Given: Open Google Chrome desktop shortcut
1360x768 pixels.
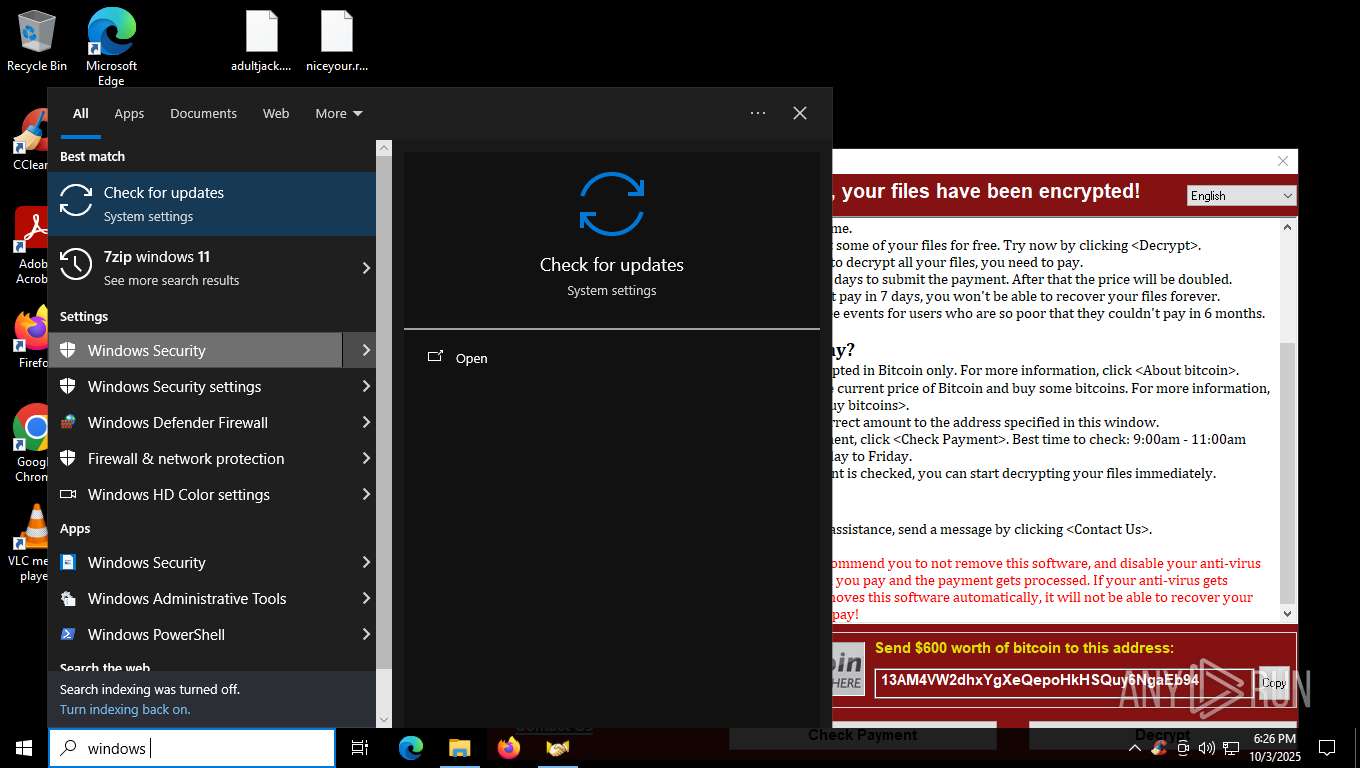Looking at the screenshot, I should click(33, 442).
